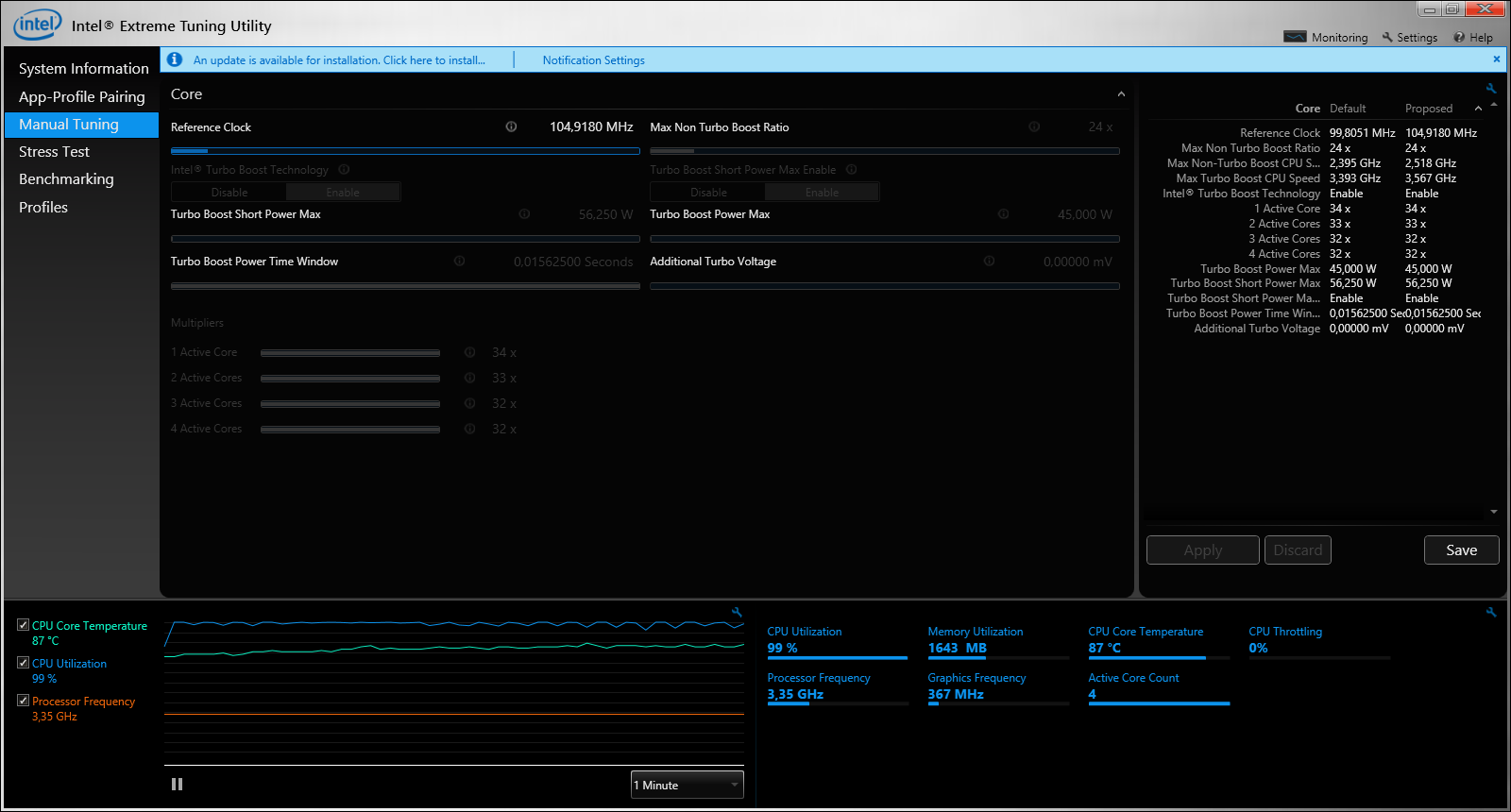Viewport: 1511px width, 812px height.
Task: Click the Save button
Action: tap(1461, 550)
